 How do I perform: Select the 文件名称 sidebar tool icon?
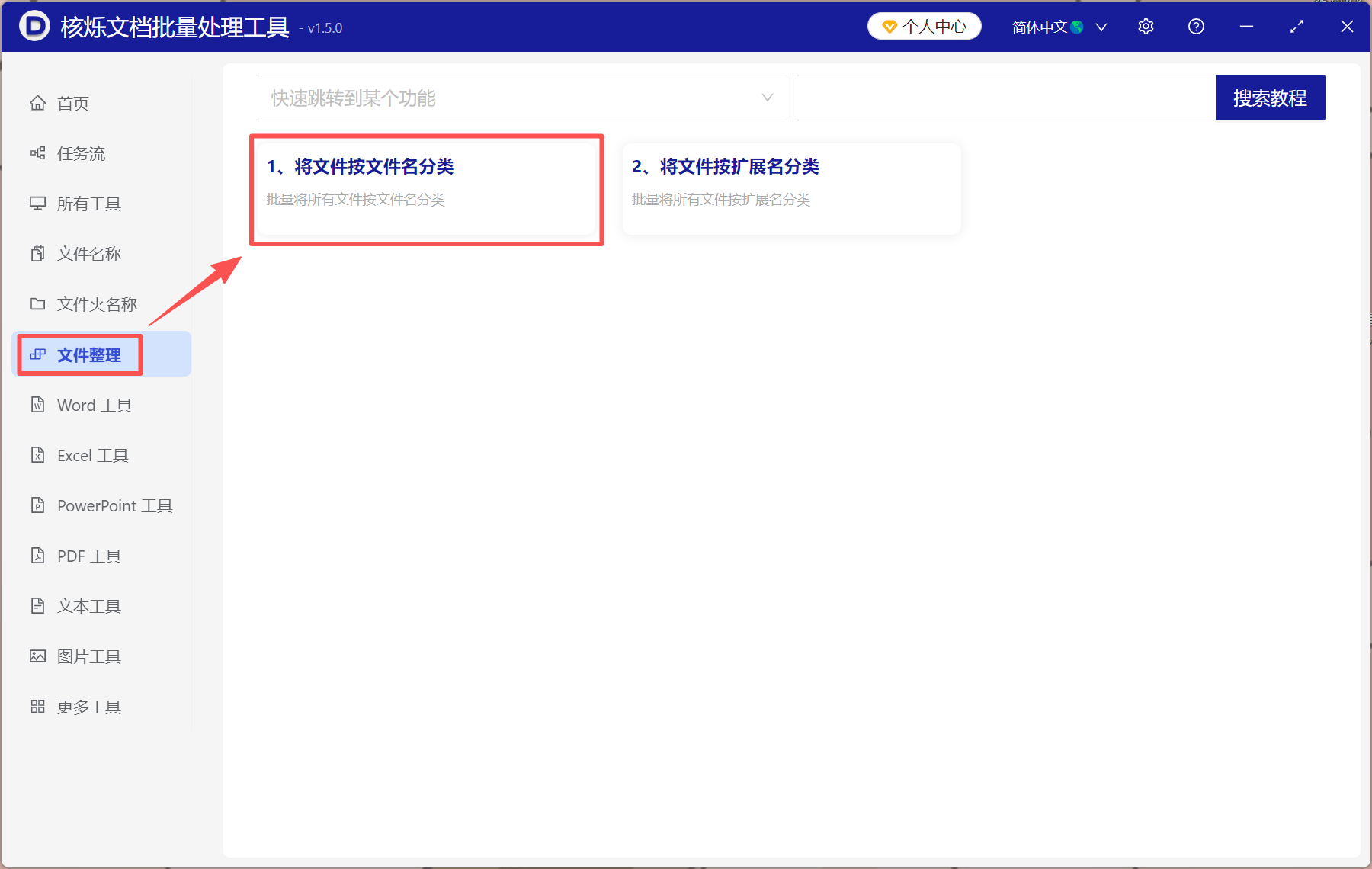tap(38, 253)
